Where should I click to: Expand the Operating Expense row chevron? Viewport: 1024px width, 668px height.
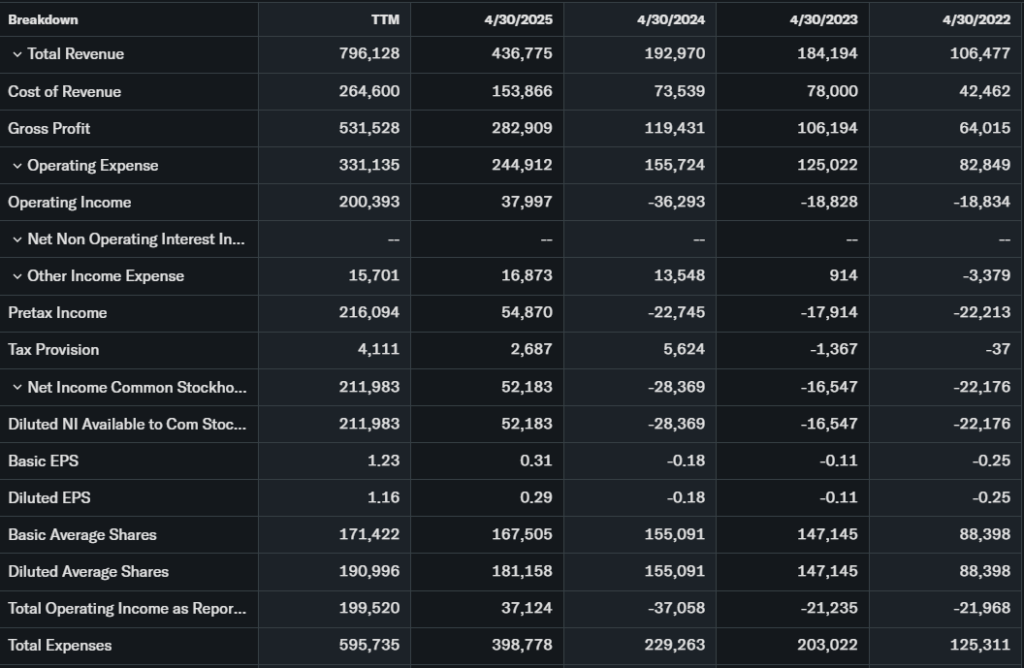point(17,165)
